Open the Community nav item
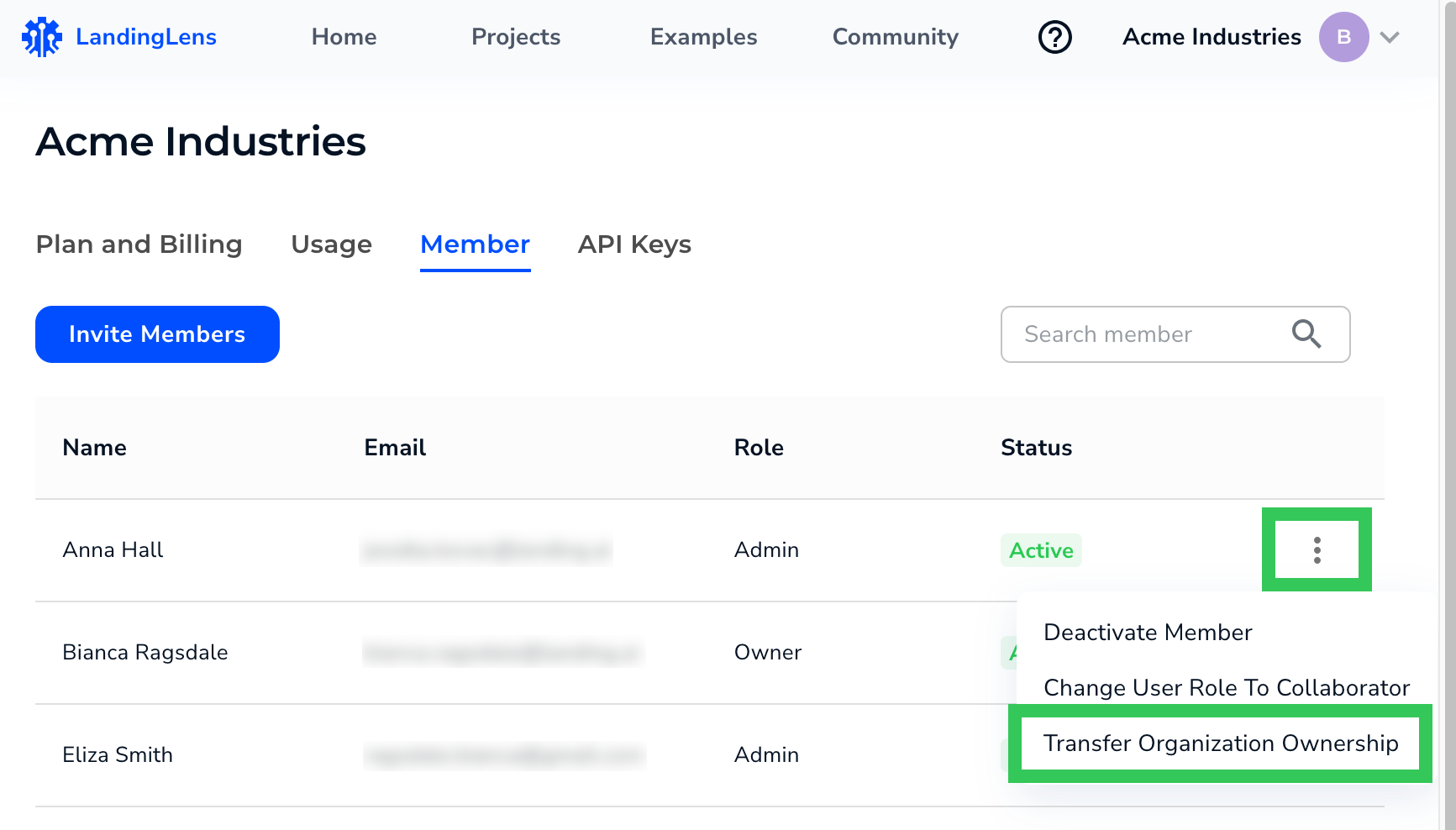This screenshot has width=1456, height=830. [x=895, y=37]
